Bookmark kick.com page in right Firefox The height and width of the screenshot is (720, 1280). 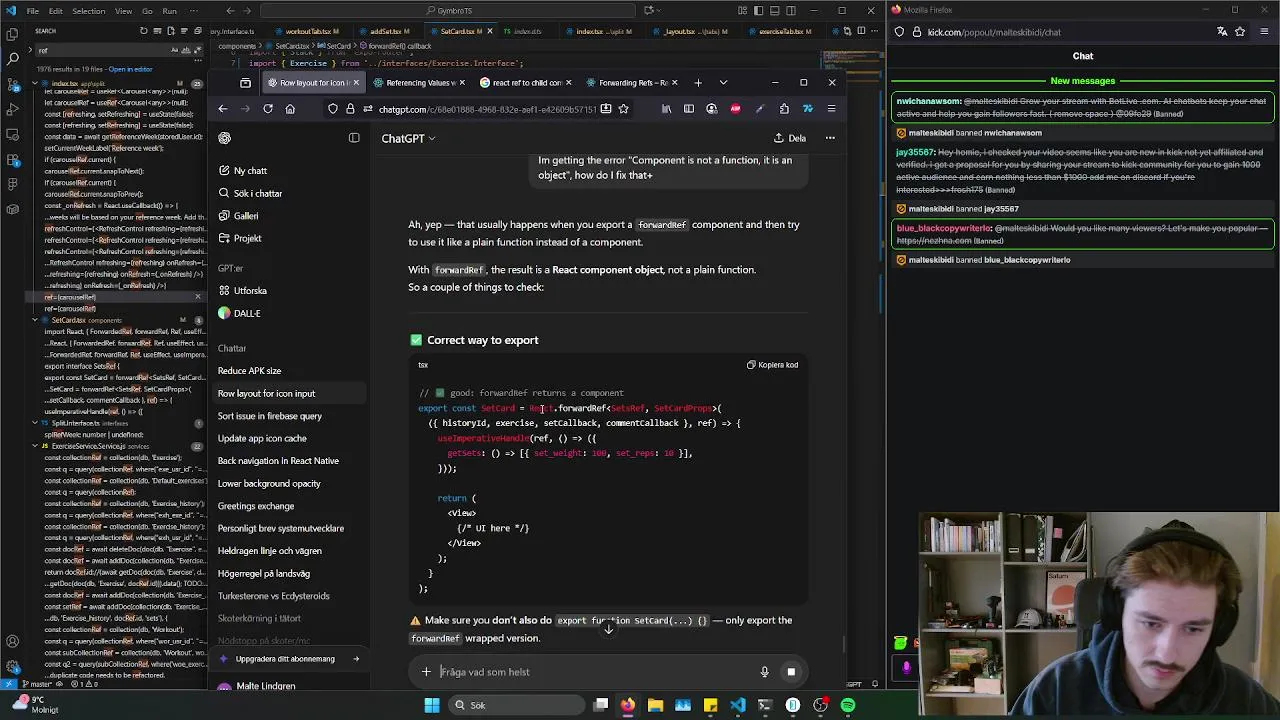point(1240,32)
